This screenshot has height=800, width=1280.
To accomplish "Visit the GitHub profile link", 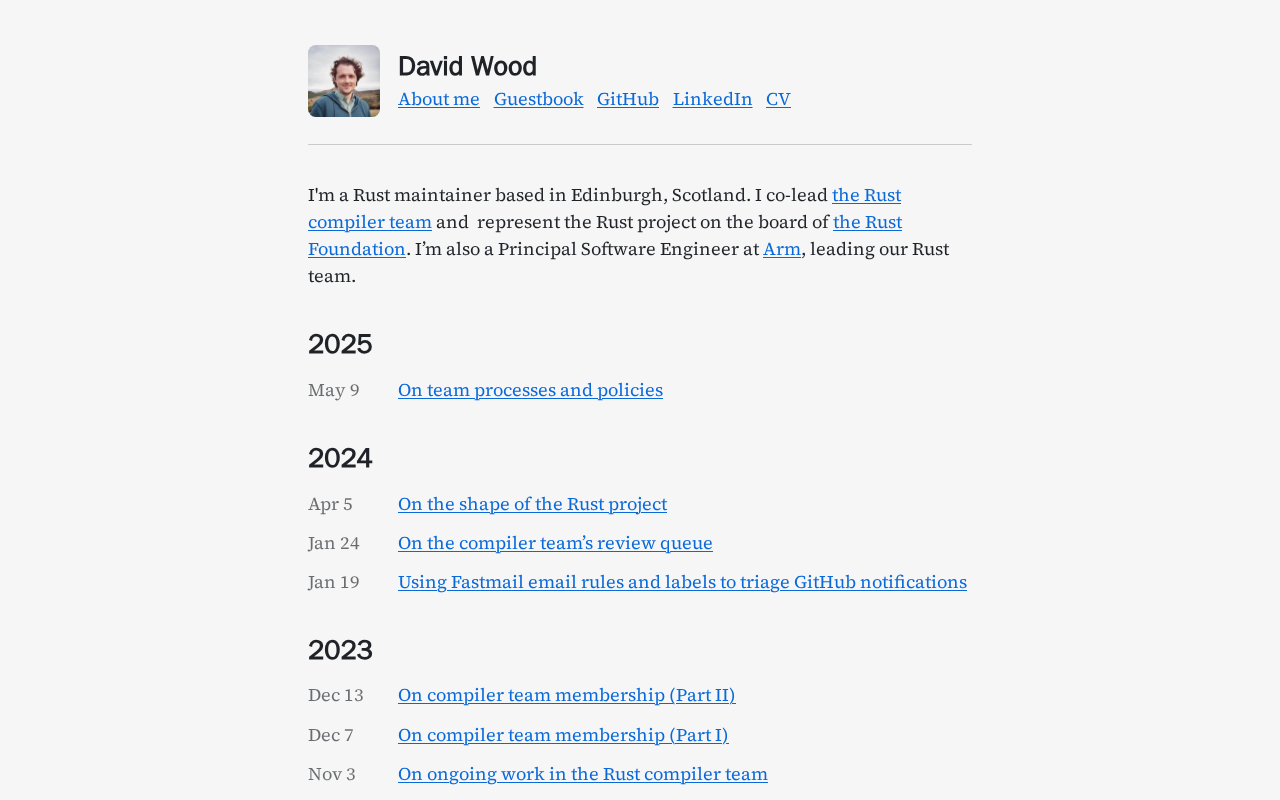I will pyautogui.click(x=628, y=99).
